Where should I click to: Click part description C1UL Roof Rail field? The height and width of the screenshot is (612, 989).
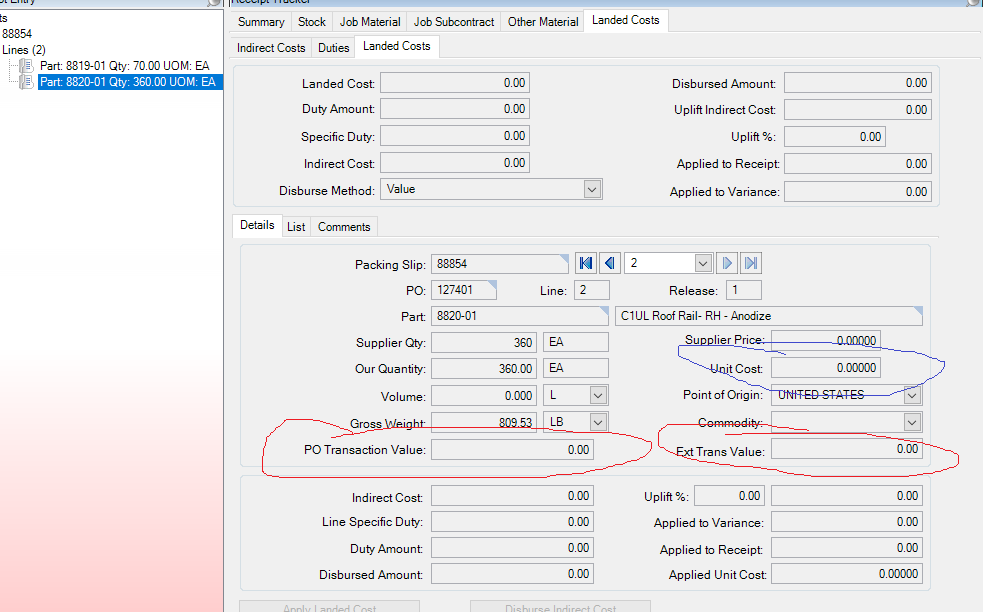[x=769, y=316]
